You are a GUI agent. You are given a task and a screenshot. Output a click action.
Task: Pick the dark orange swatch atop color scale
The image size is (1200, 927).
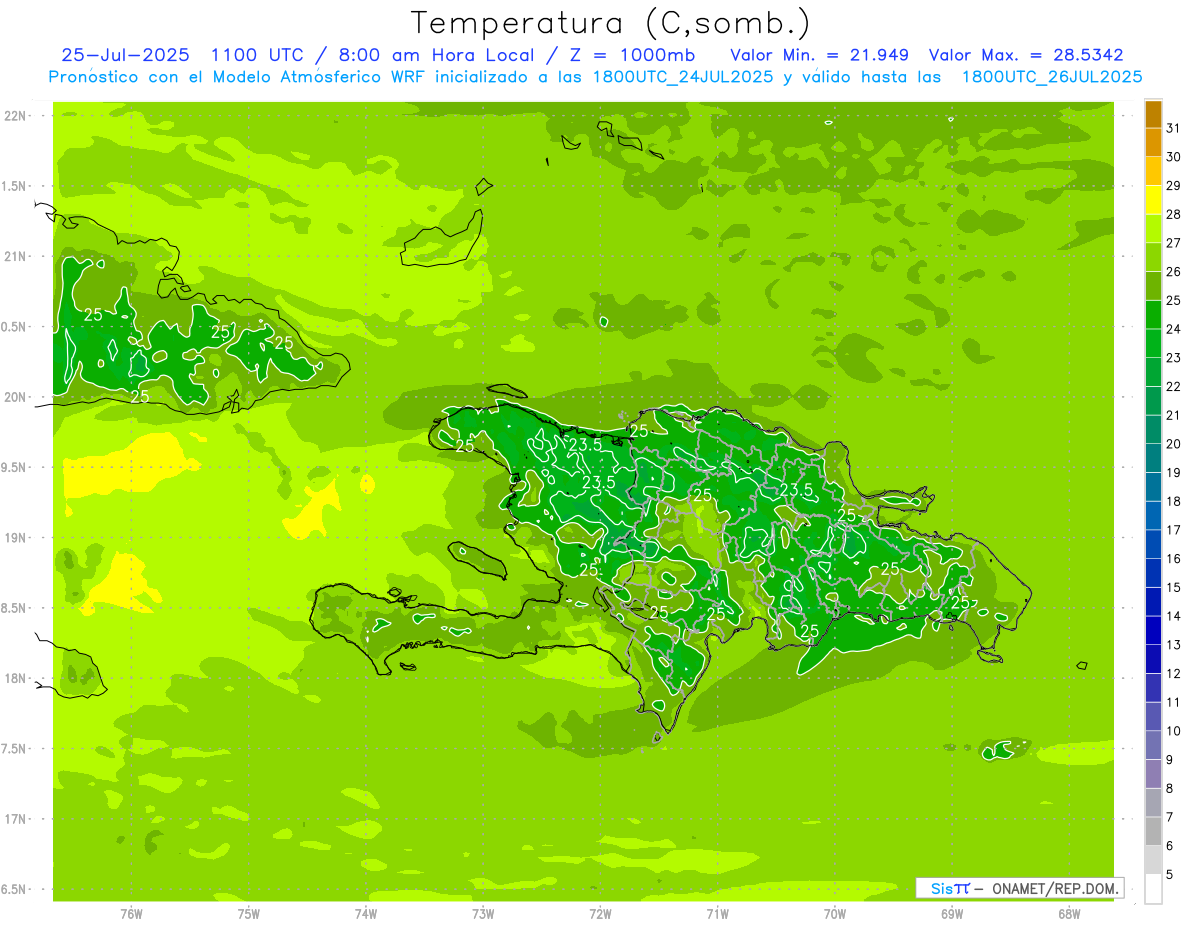[1153, 115]
